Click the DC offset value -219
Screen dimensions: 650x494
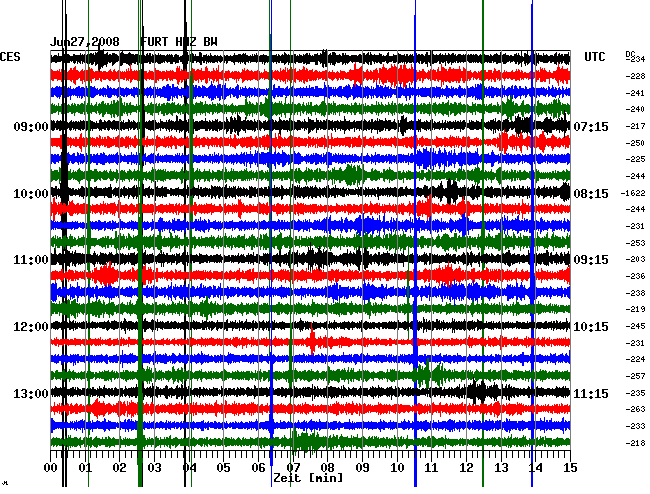[635, 309]
